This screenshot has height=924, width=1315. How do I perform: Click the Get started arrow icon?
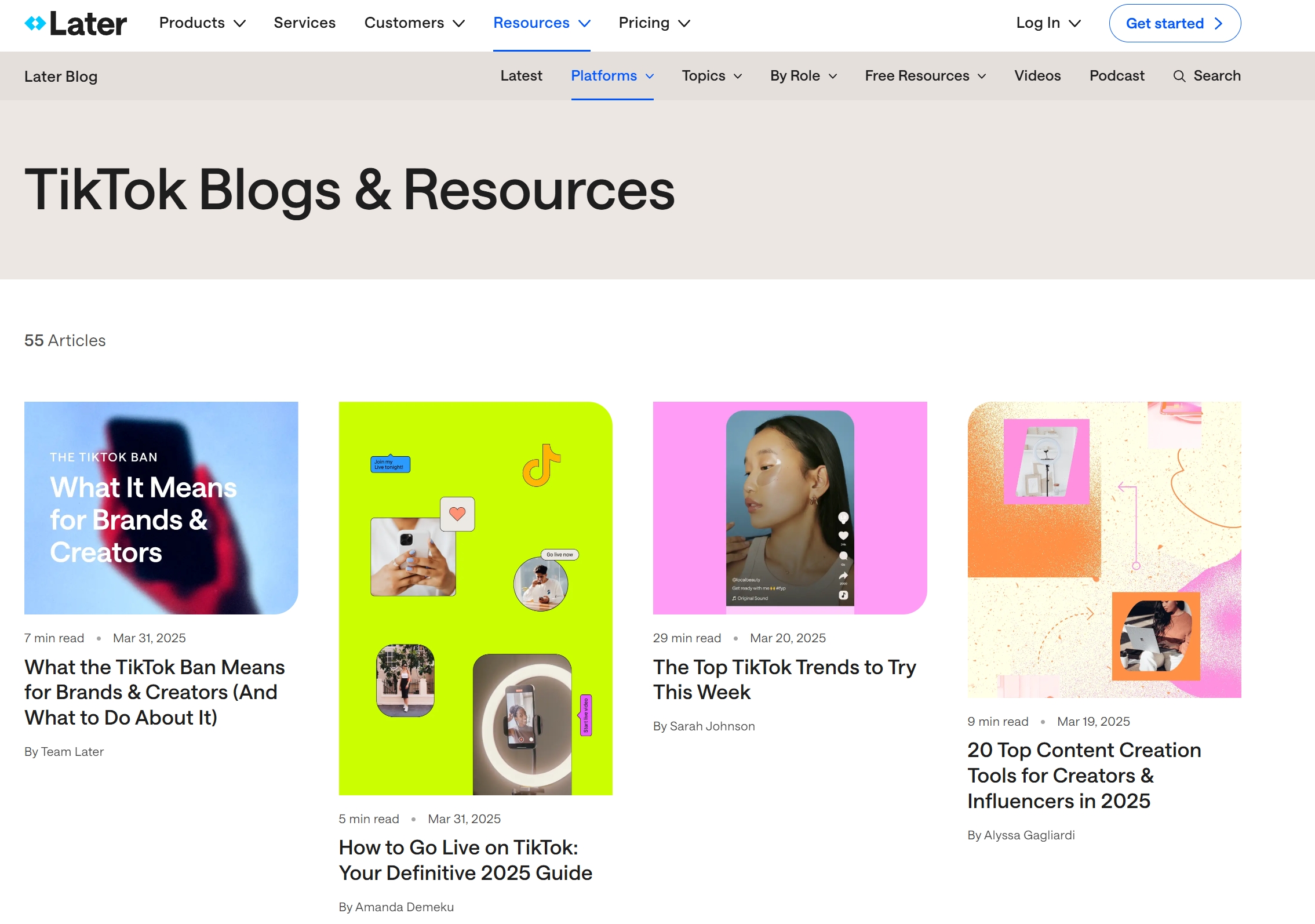1218,24
